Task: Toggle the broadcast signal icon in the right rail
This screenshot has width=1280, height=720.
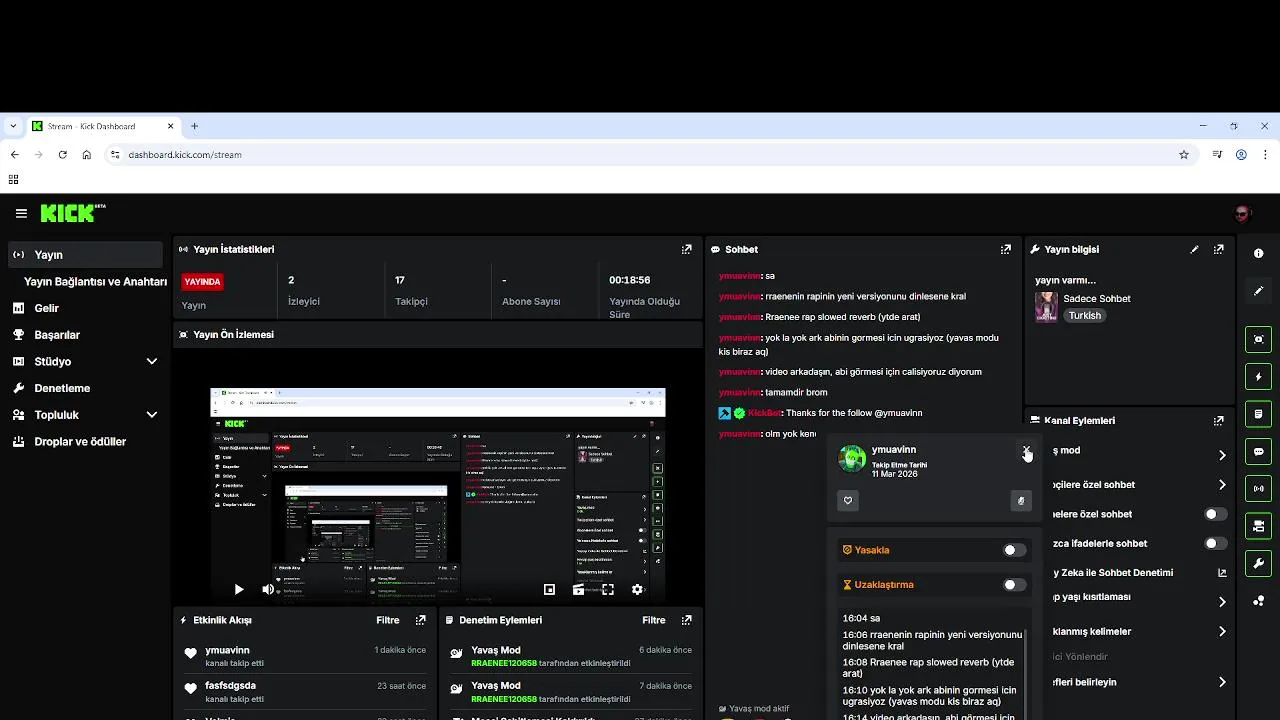Action: pyautogui.click(x=1259, y=489)
